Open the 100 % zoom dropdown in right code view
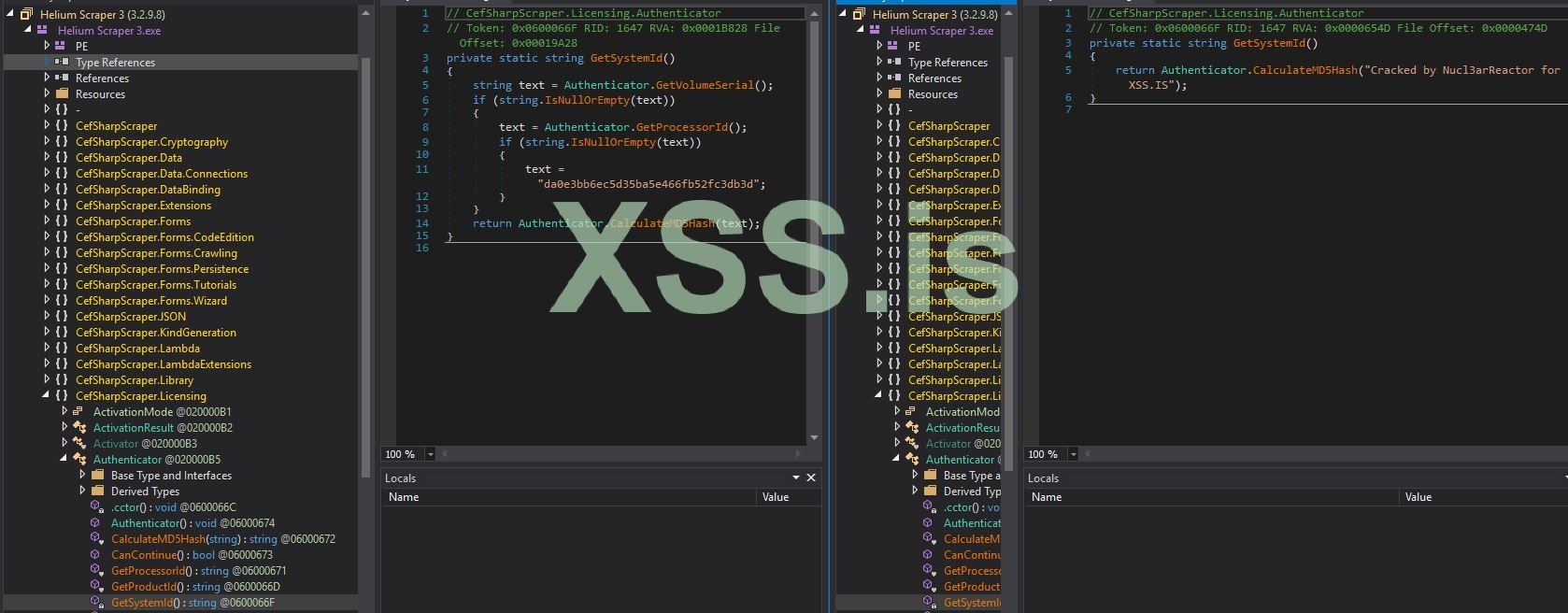 click(1073, 454)
